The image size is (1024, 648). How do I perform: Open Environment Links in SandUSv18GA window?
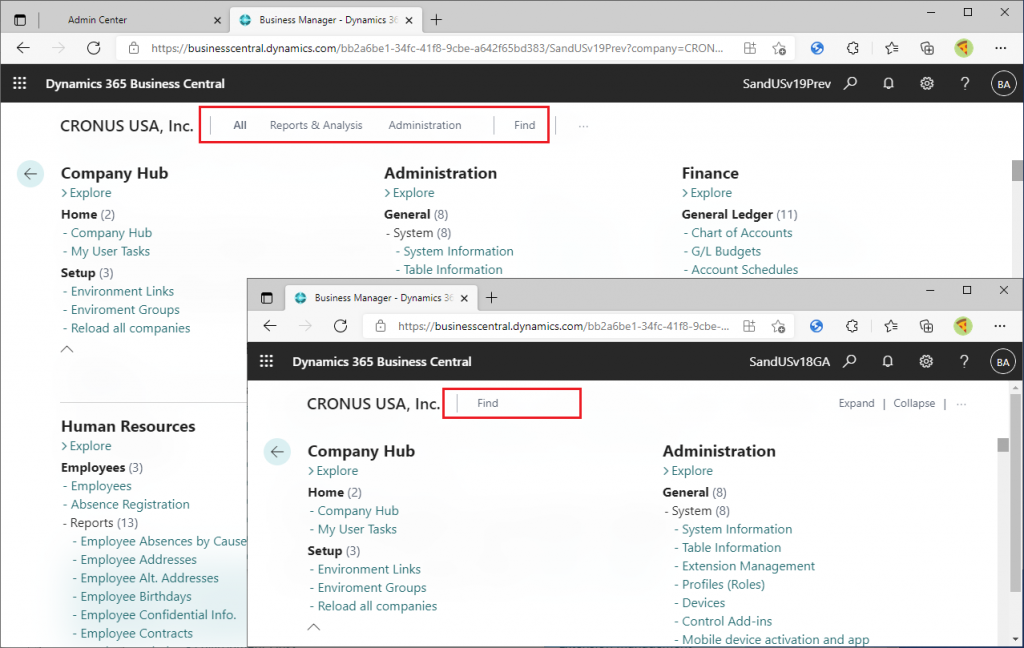coord(369,570)
